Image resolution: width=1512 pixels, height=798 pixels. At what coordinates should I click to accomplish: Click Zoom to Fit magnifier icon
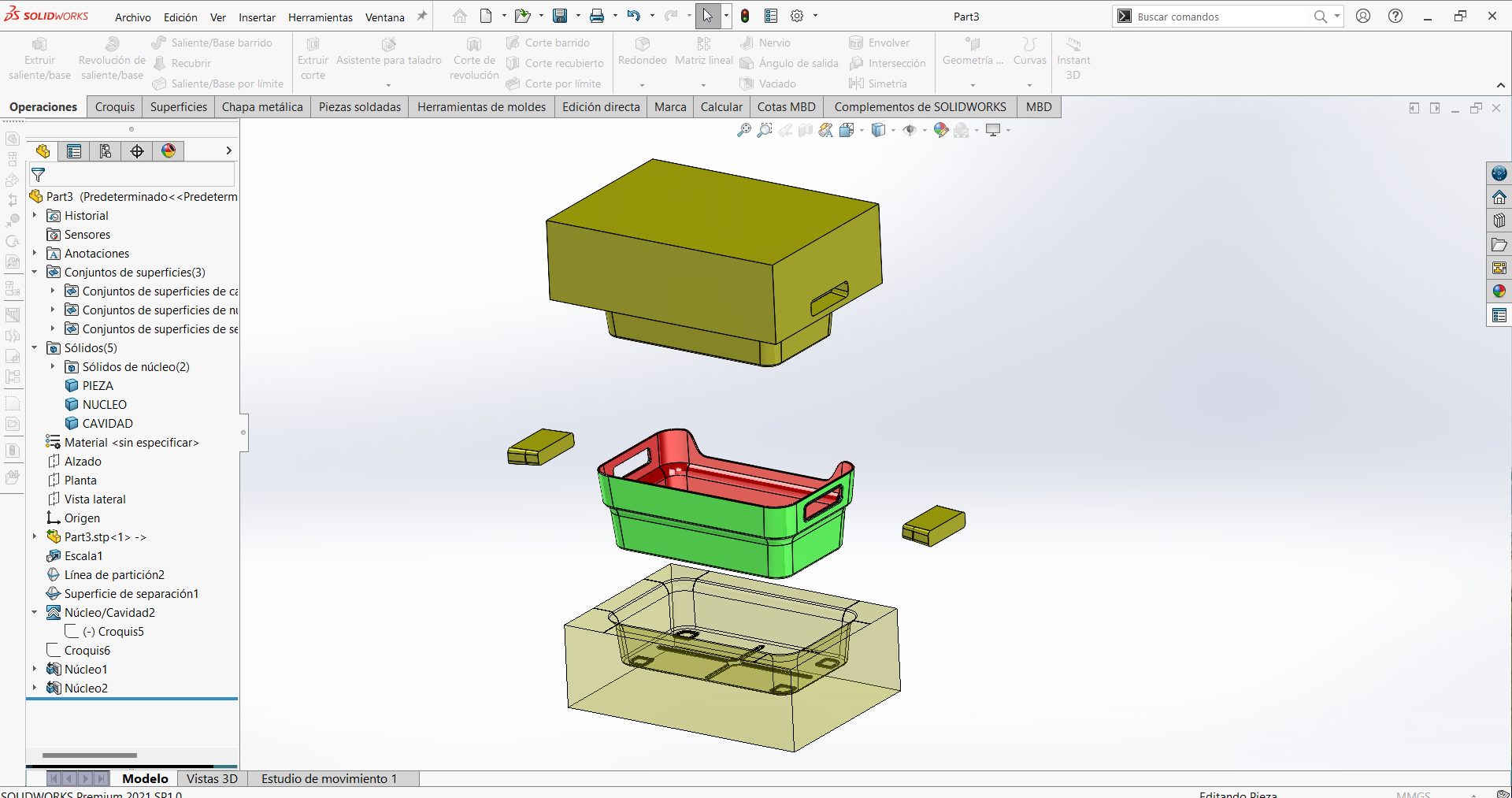coord(743,130)
